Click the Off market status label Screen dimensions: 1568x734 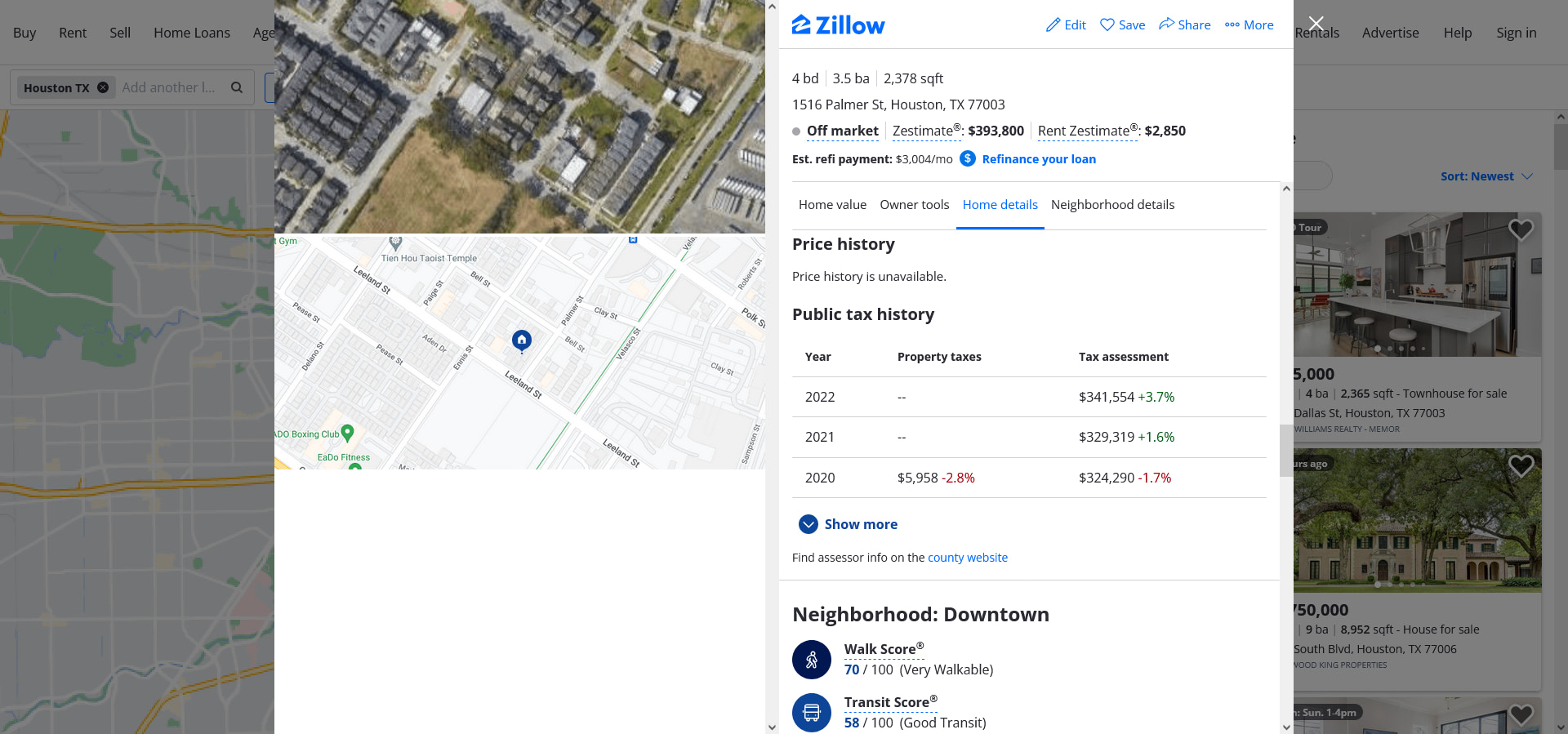(x=843, y=131)
